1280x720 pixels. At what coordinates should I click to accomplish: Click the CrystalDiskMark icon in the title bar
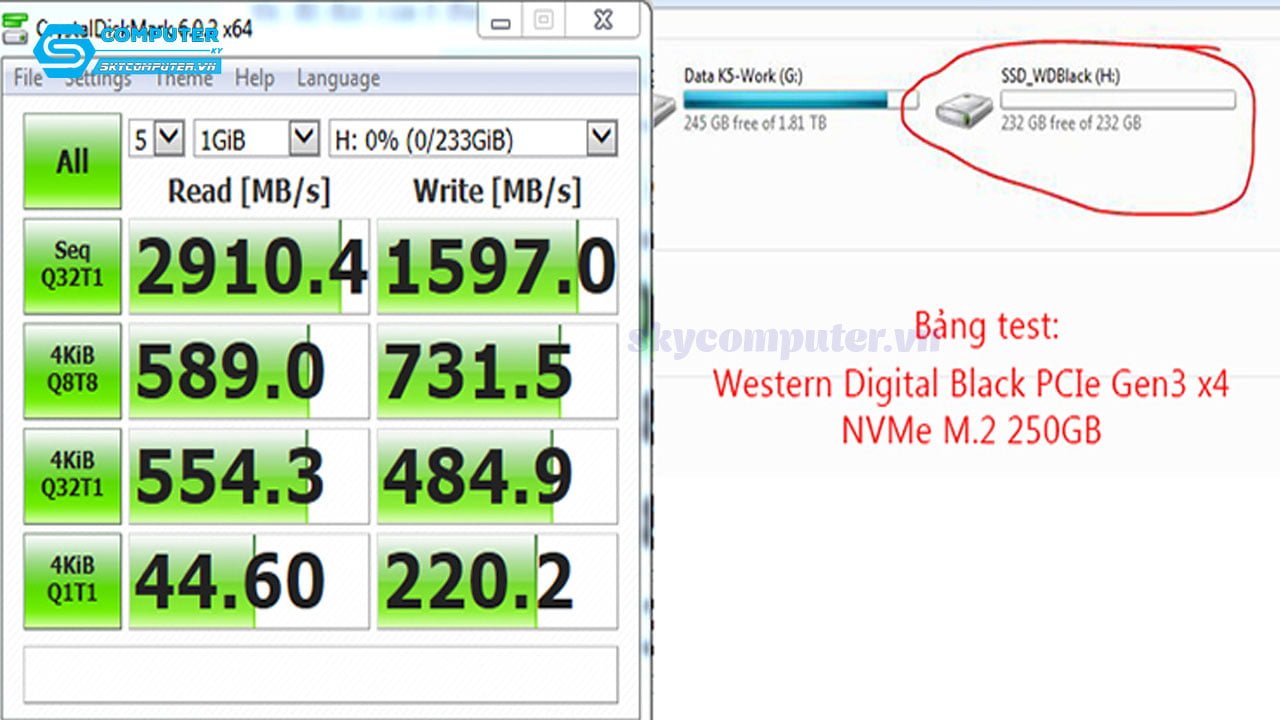14,31
